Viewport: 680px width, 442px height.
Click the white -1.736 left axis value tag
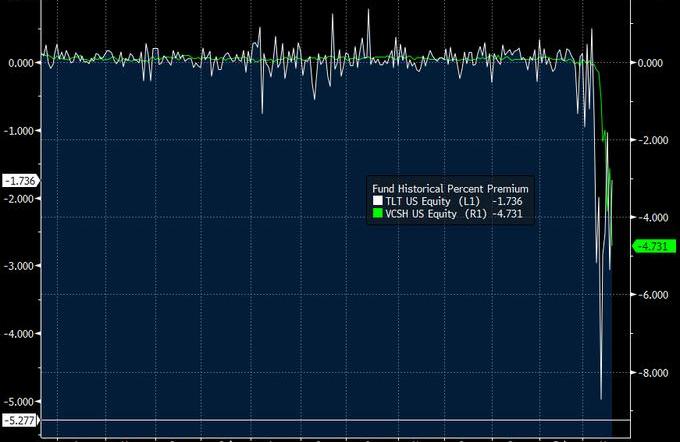point(20,181)
